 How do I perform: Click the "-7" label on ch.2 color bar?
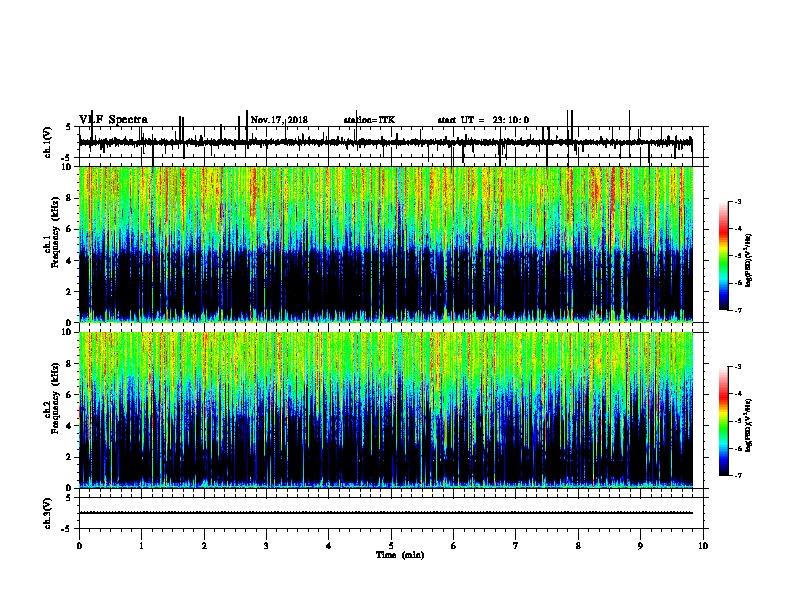(738, 476)
